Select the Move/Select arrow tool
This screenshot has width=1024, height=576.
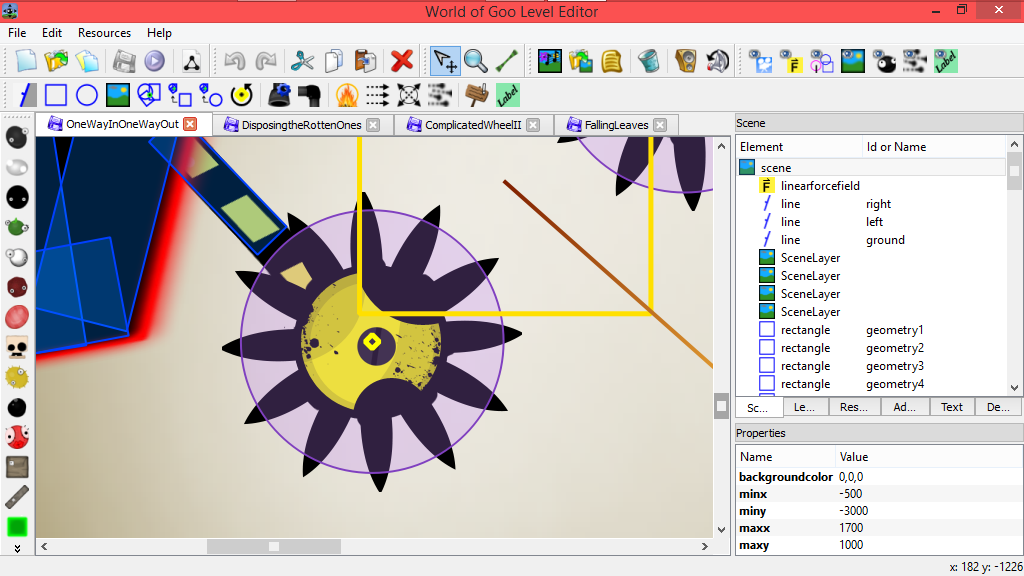pos(445,61)
